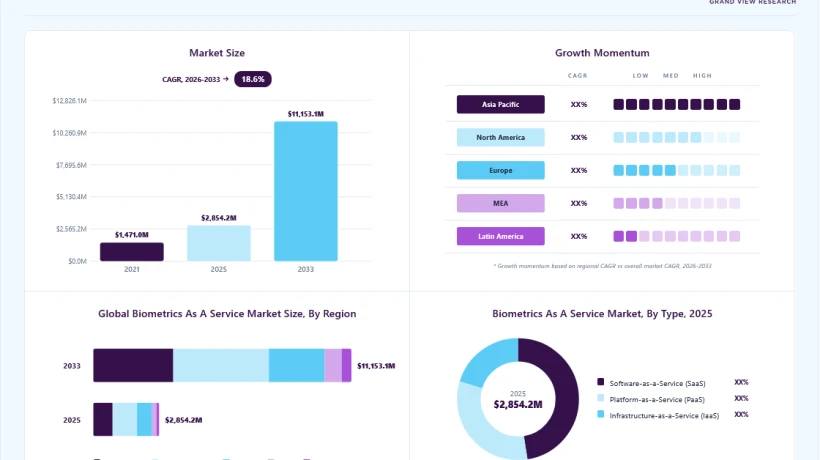
Task: Select the MEA region label
Action: coord(500,203)
